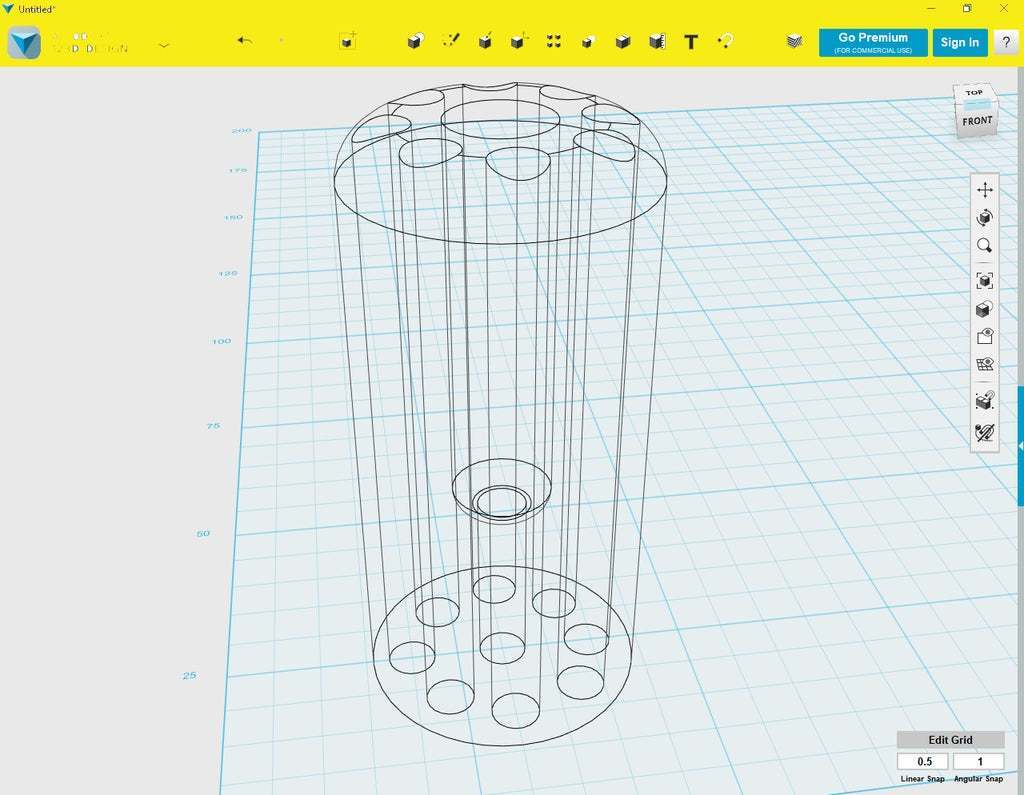The width and height of the screenshot is (1024, 795).
Task: Open the display style materials/outlines menu
Action: coord(985,309)
